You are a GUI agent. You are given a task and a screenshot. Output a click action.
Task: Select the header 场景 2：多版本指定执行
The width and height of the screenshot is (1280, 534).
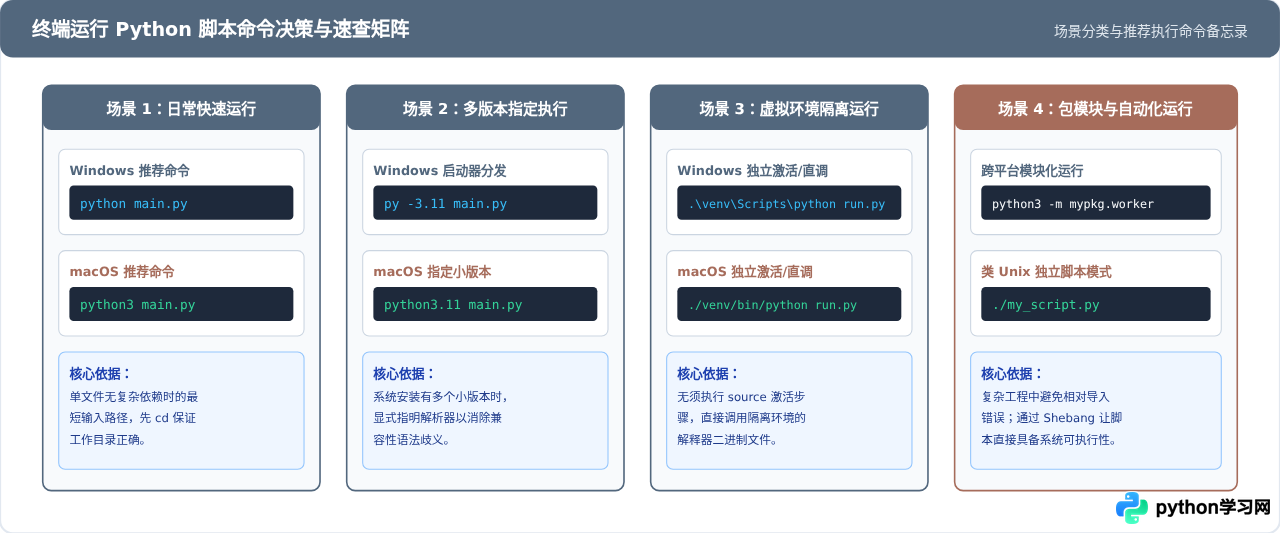click(485, 108)
